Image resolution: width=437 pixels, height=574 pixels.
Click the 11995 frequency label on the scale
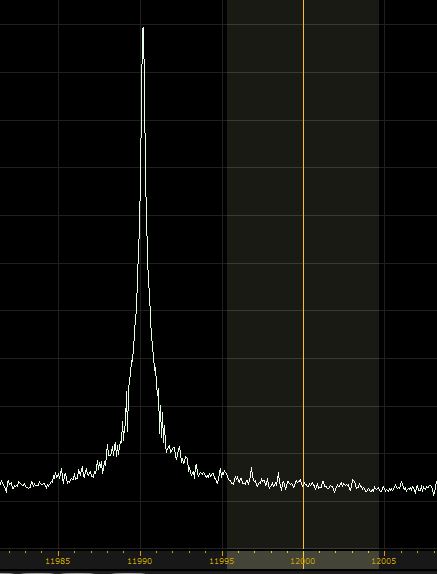click(222, 561)
